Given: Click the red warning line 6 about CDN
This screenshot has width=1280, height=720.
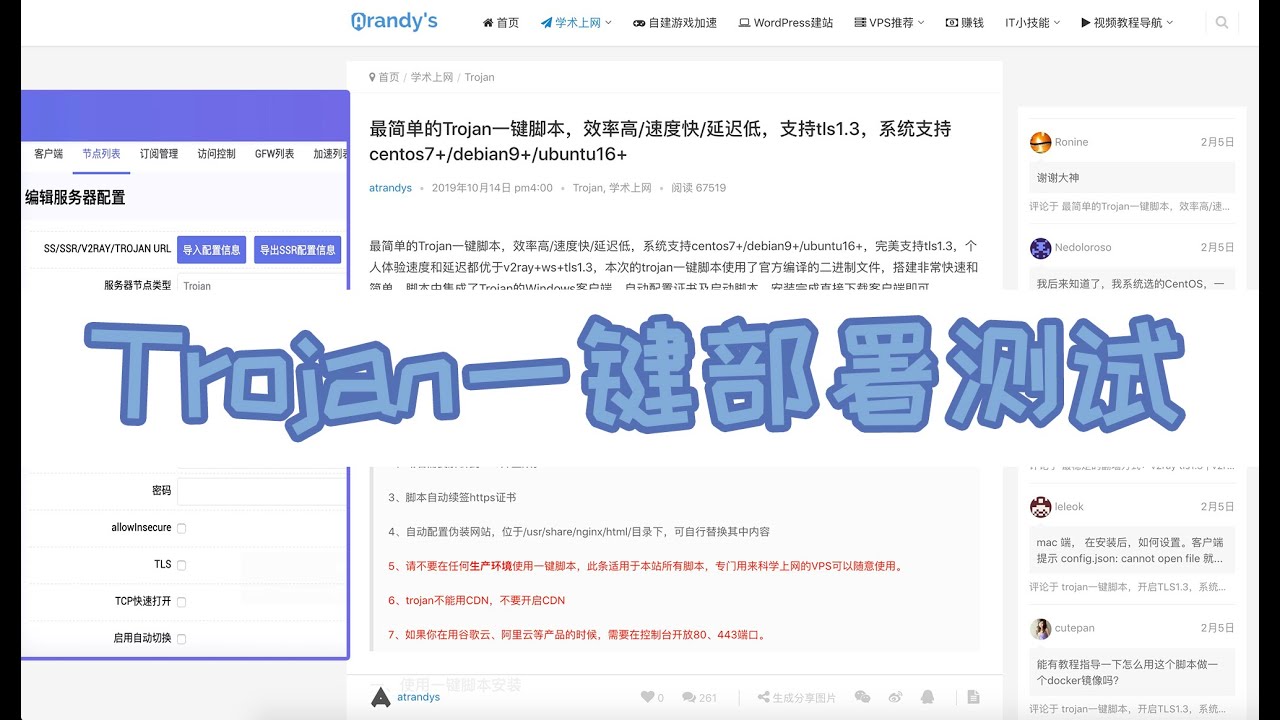Looking at the screenshot, I should (476, 601).
